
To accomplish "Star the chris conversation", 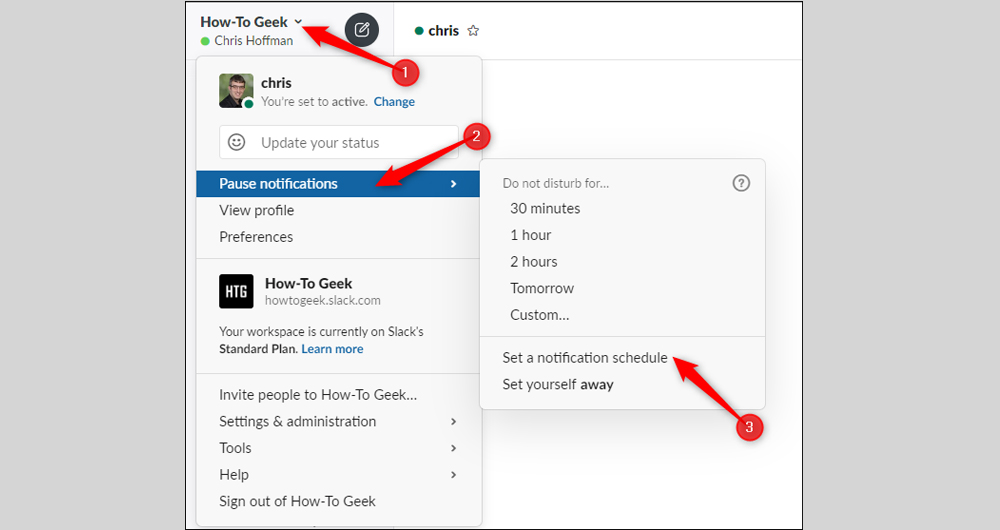I will (x=473, y=30).
